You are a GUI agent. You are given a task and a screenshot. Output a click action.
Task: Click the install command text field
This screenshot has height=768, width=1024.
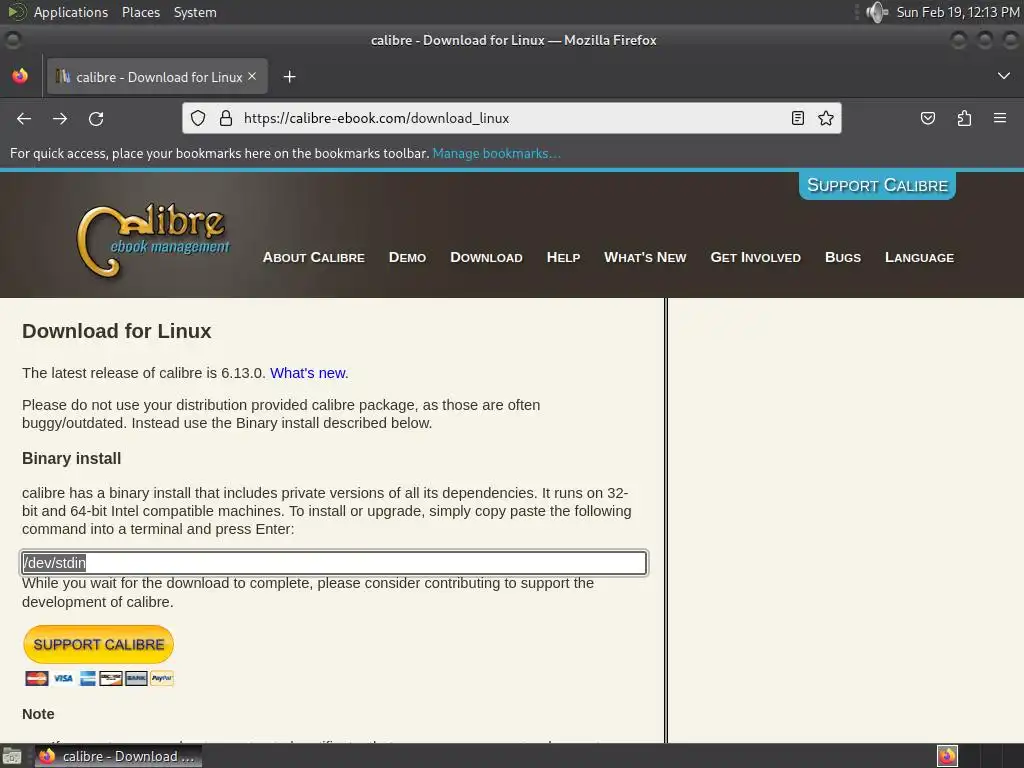tap(334, 563)
